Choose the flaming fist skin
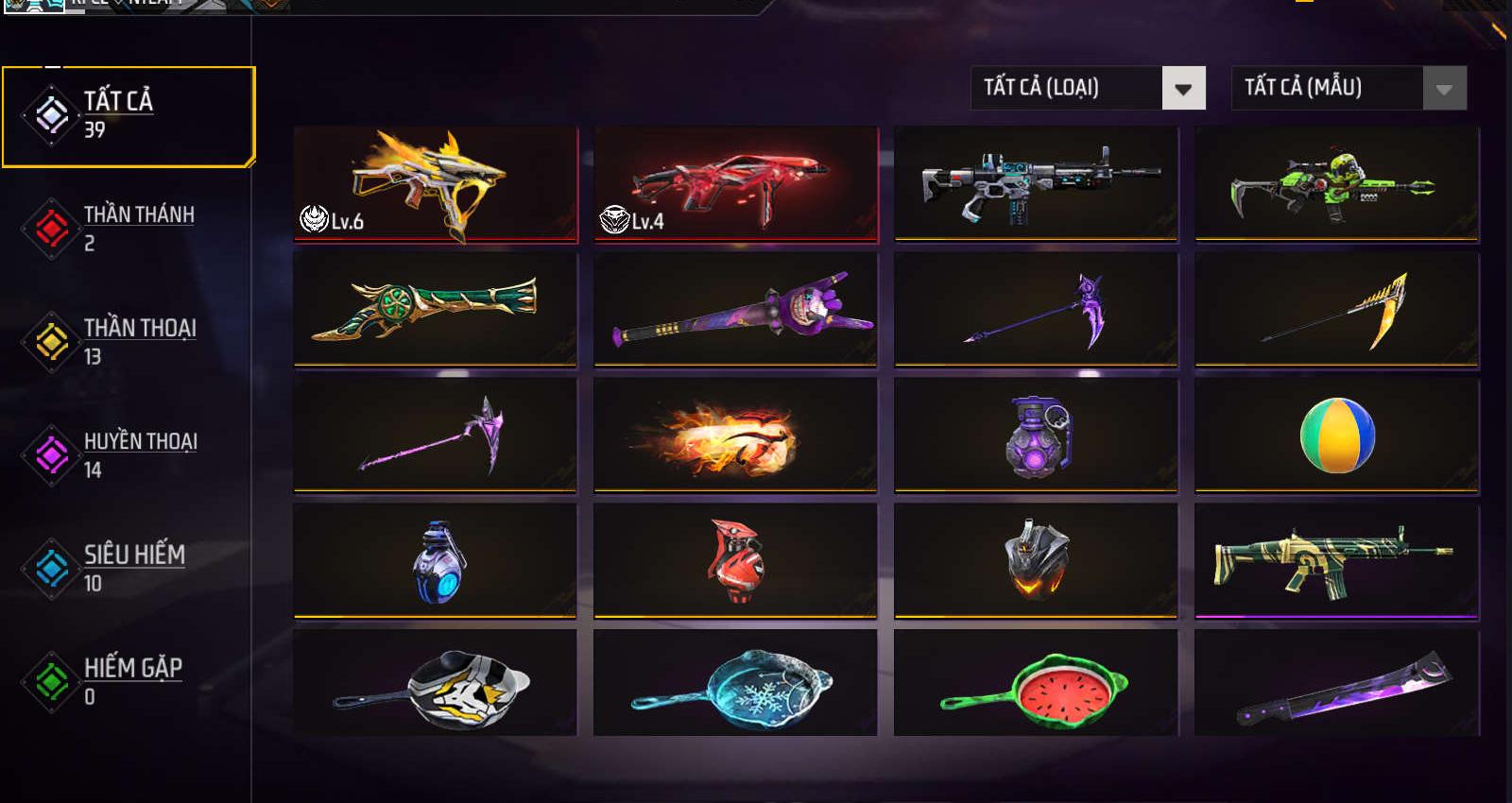This screenshot has height=803, width=1512. click(x=735, y=435)
